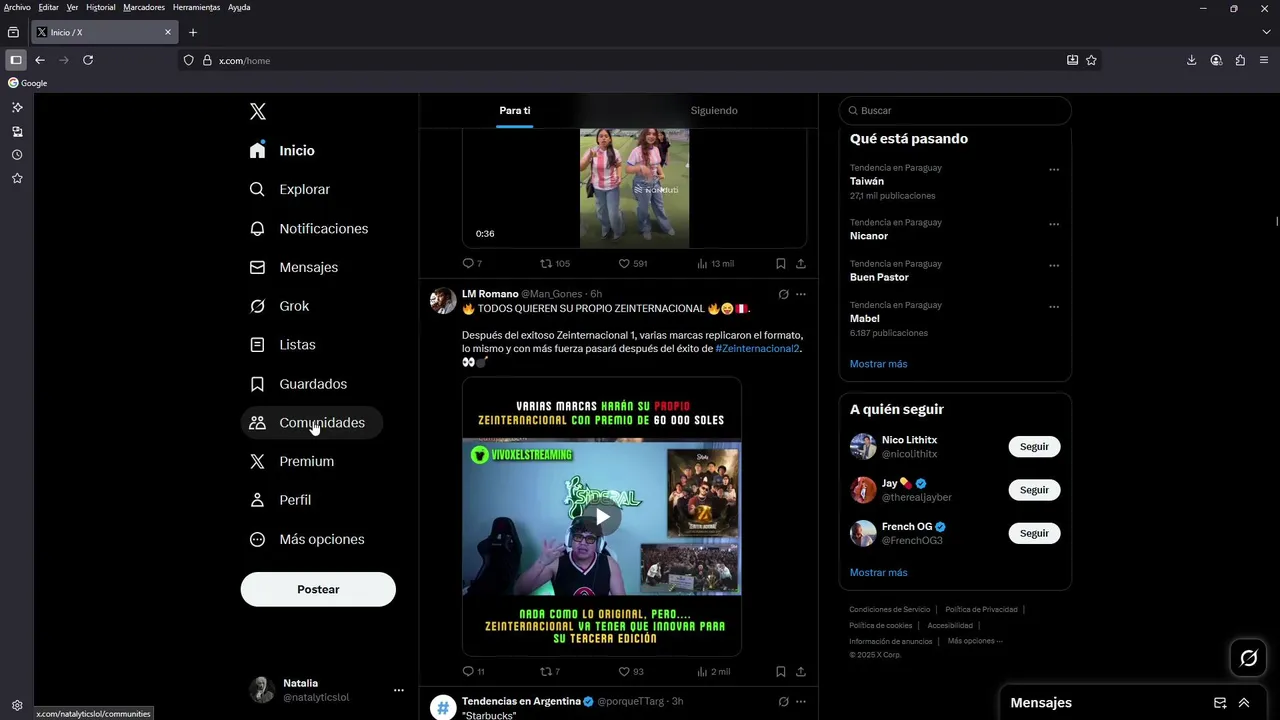Go to Perfil page
Viewport: 1280px width, 720px height.
tap(281, 500)
